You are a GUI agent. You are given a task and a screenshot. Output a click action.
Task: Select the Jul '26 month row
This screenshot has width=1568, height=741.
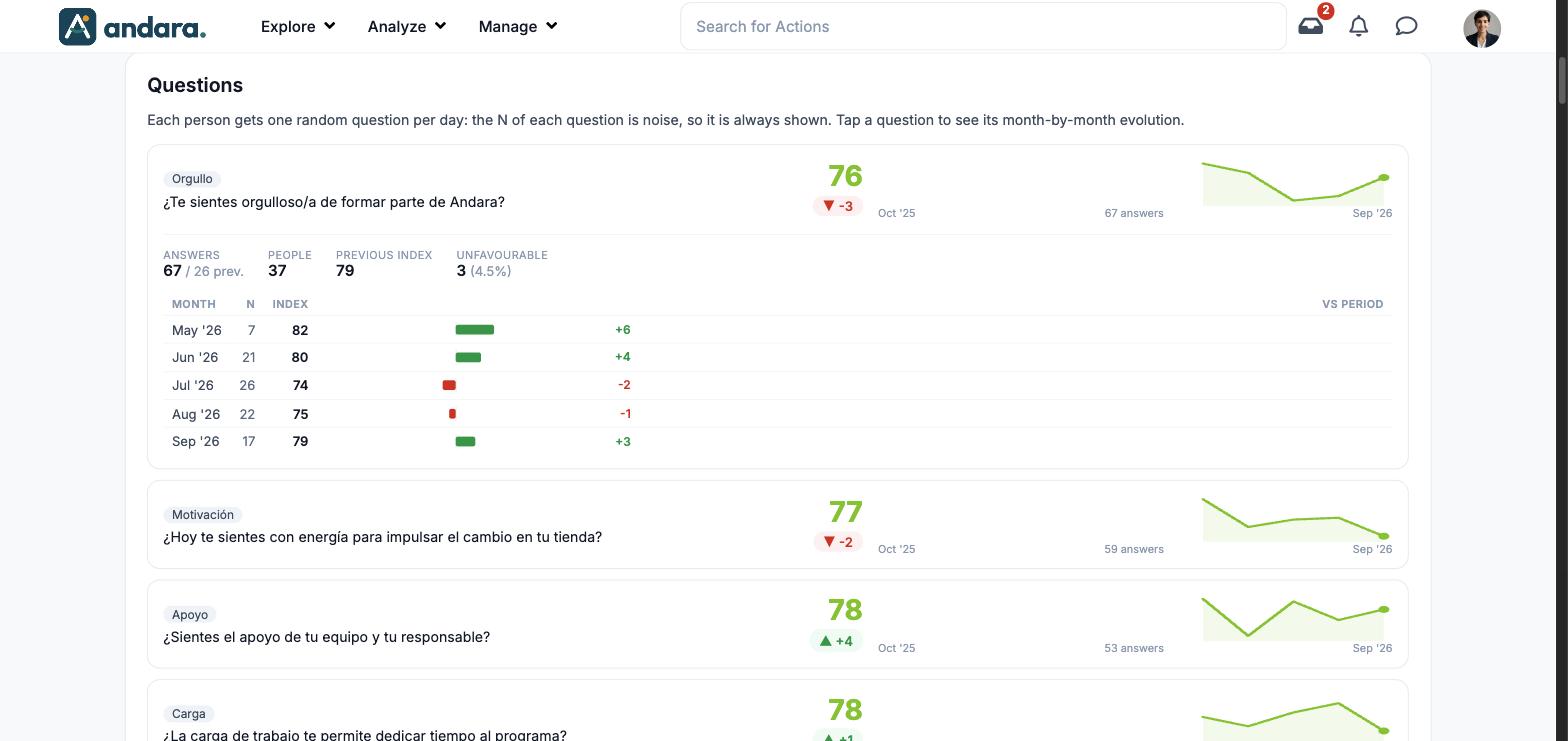tap(778, 385)
